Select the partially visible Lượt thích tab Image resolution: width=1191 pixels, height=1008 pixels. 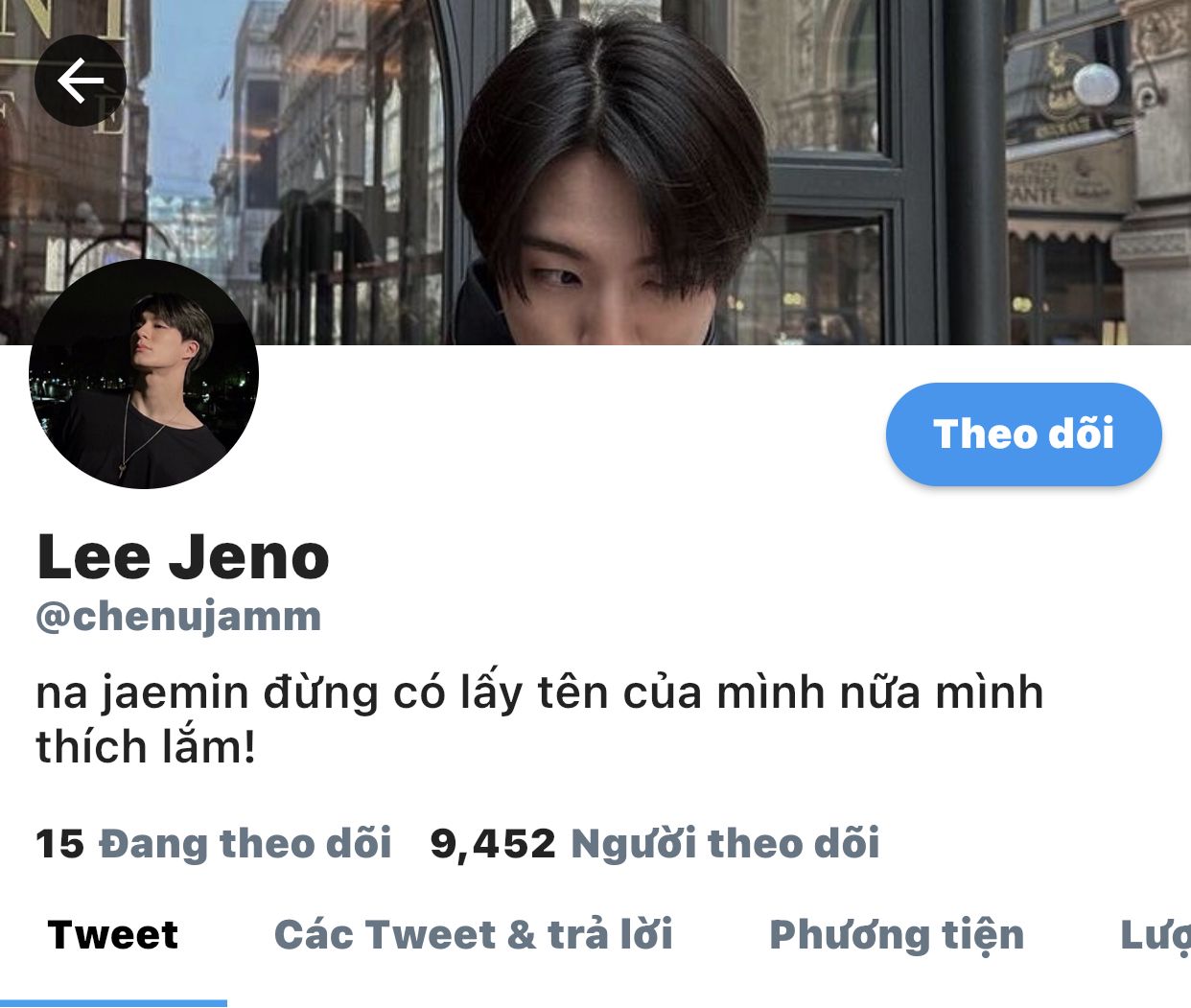click(1156, 935)
